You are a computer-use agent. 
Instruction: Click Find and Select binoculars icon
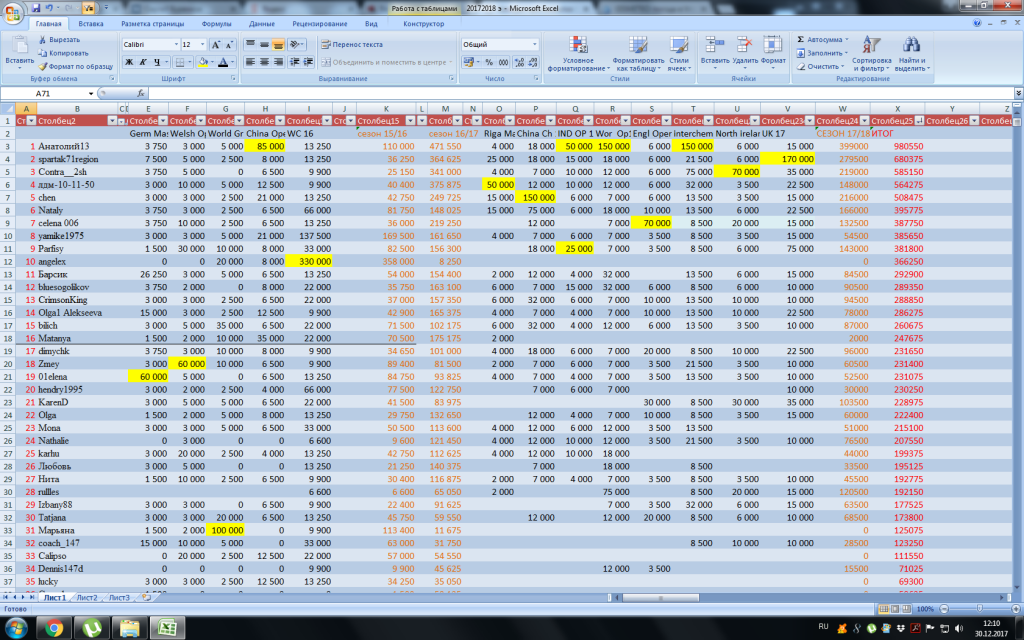(910, 44)
